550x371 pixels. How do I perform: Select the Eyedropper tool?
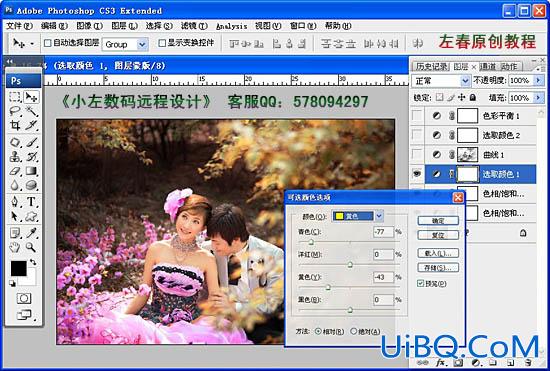(31, 232)
